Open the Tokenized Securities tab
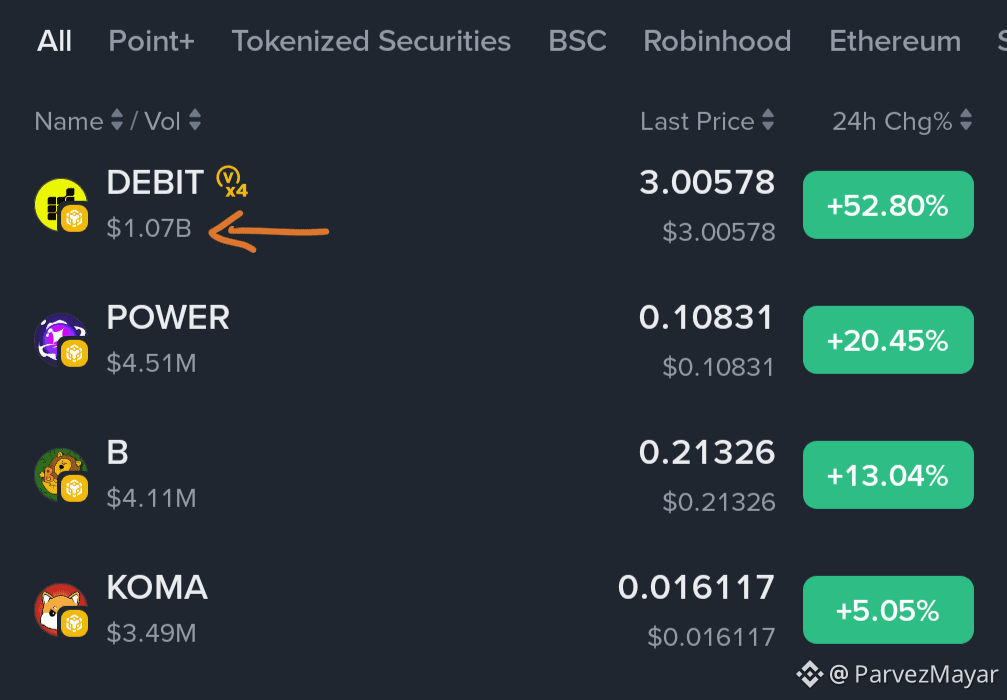Screen dimensions: 1007x700 click(x=371, y=41)
